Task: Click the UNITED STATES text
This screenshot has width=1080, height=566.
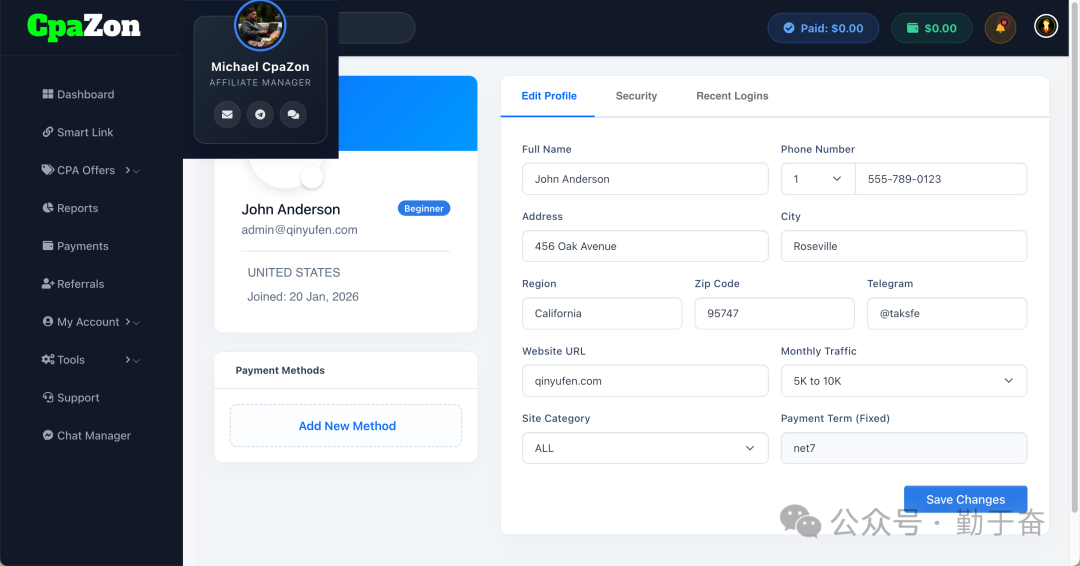Action: pos(293,273)
